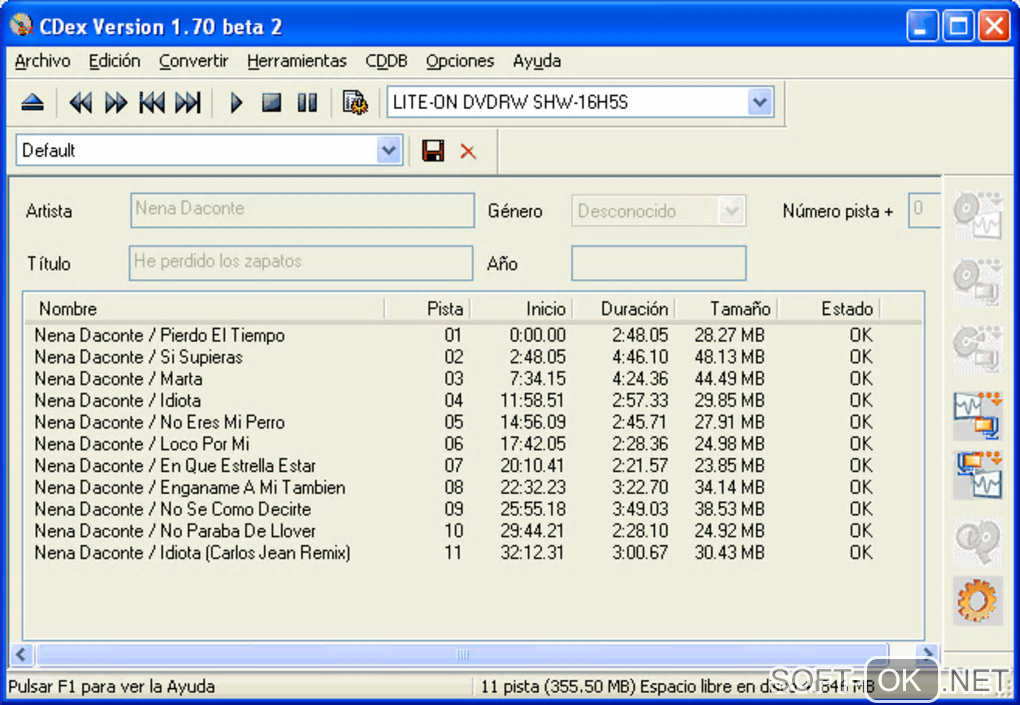The width and height of the screenshot is (1020, 705).
Task: Click the extract CD tracks to compressed audio icon
Action: tap(978, 282)
